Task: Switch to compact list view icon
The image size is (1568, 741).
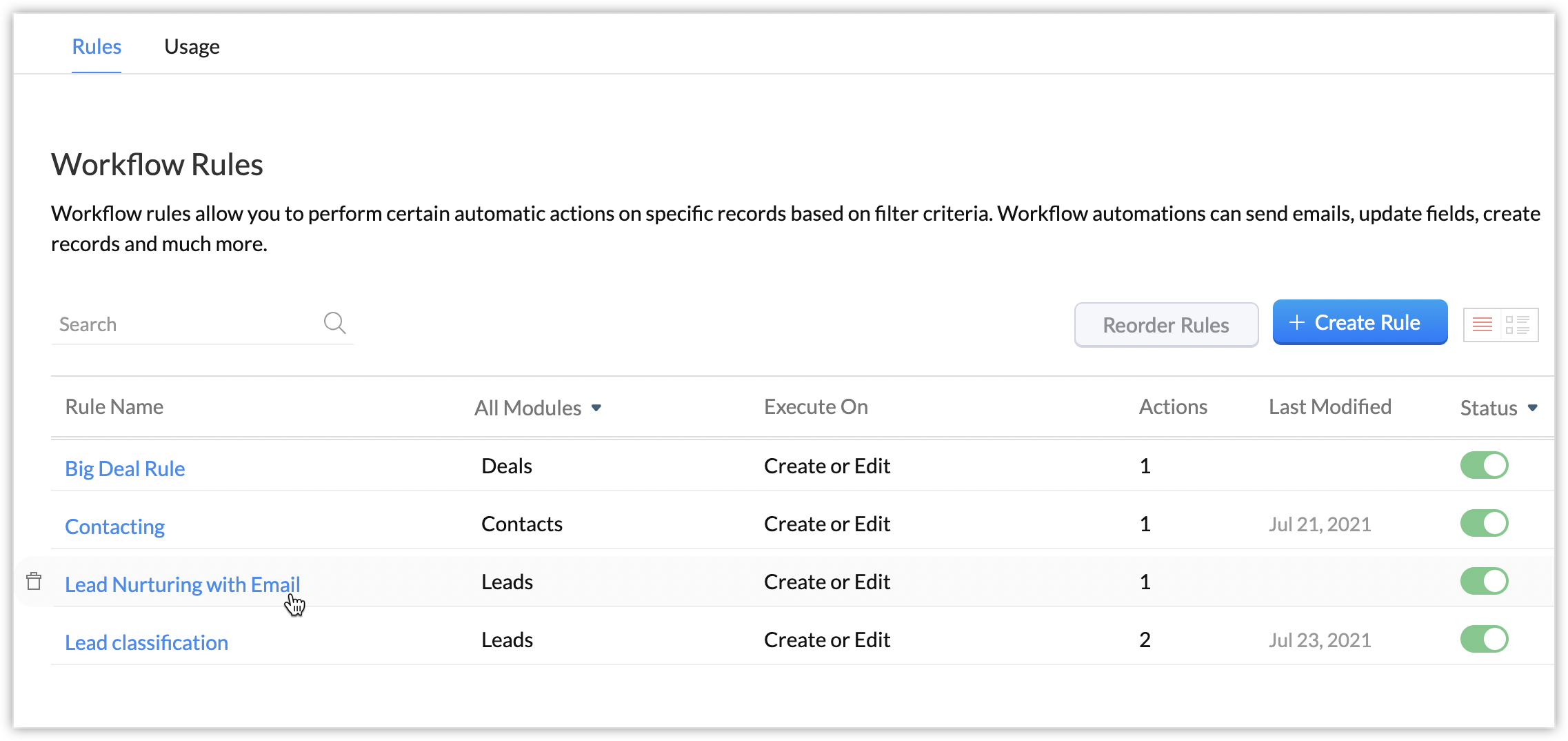Action: (x=1482, y=324)
